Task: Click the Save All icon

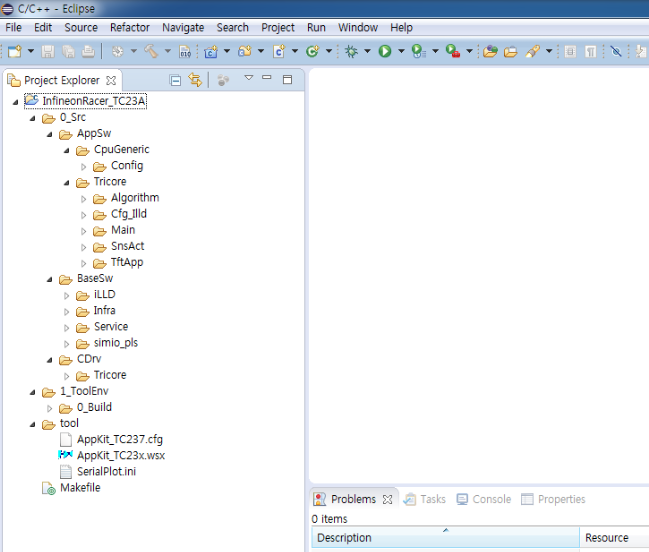Action: click(68, 51)
